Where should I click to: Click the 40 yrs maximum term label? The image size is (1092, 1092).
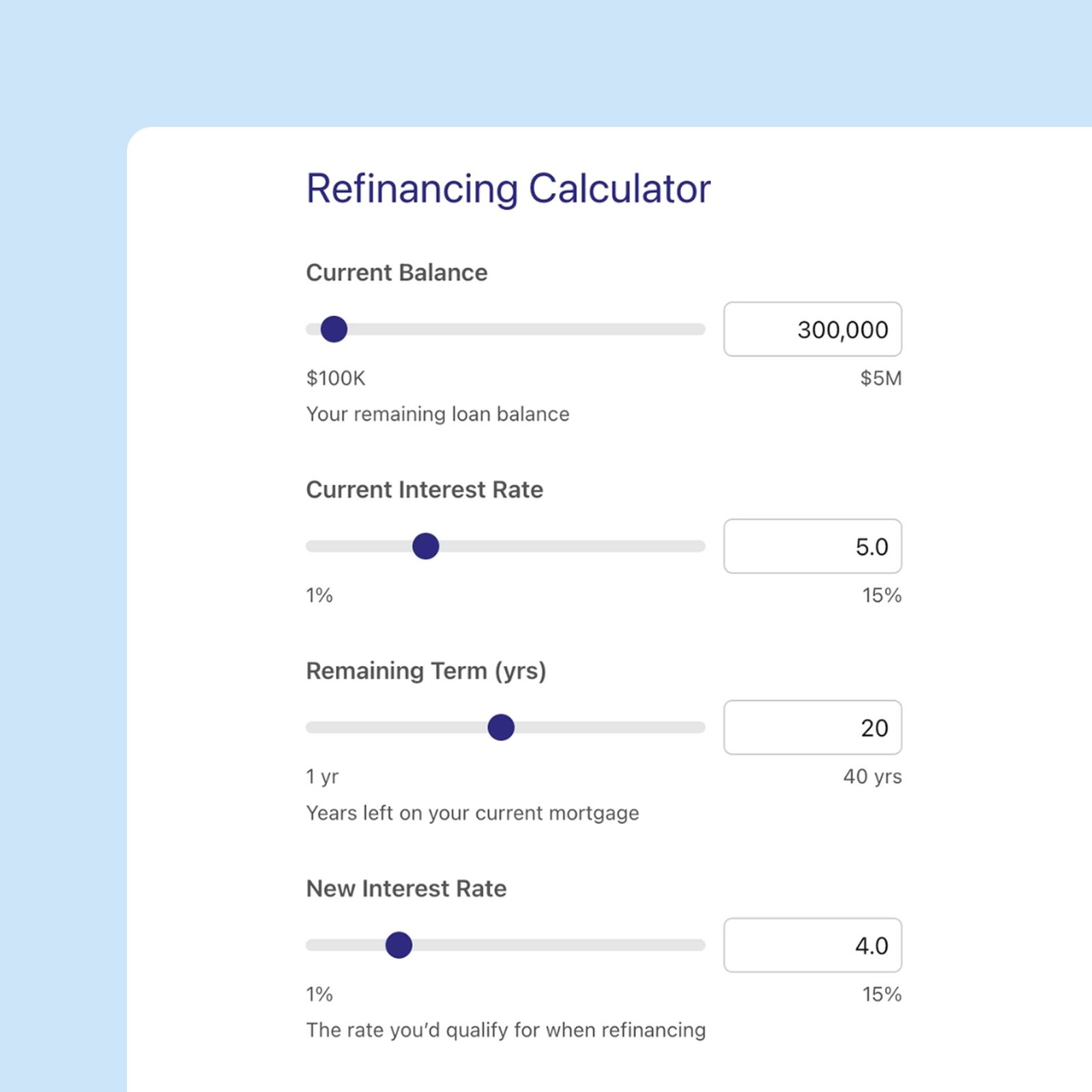(x=872, y=777)
